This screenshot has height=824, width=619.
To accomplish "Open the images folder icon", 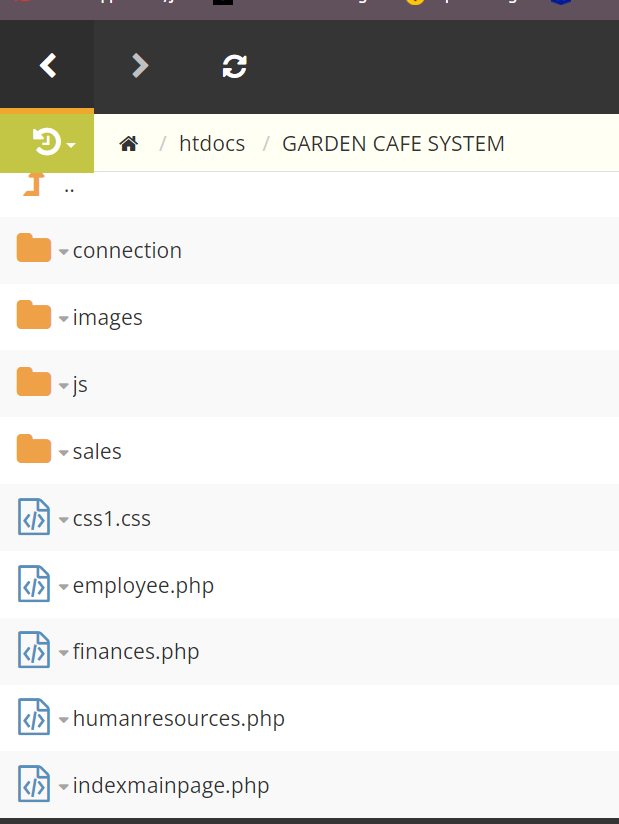I will point(34,316).
